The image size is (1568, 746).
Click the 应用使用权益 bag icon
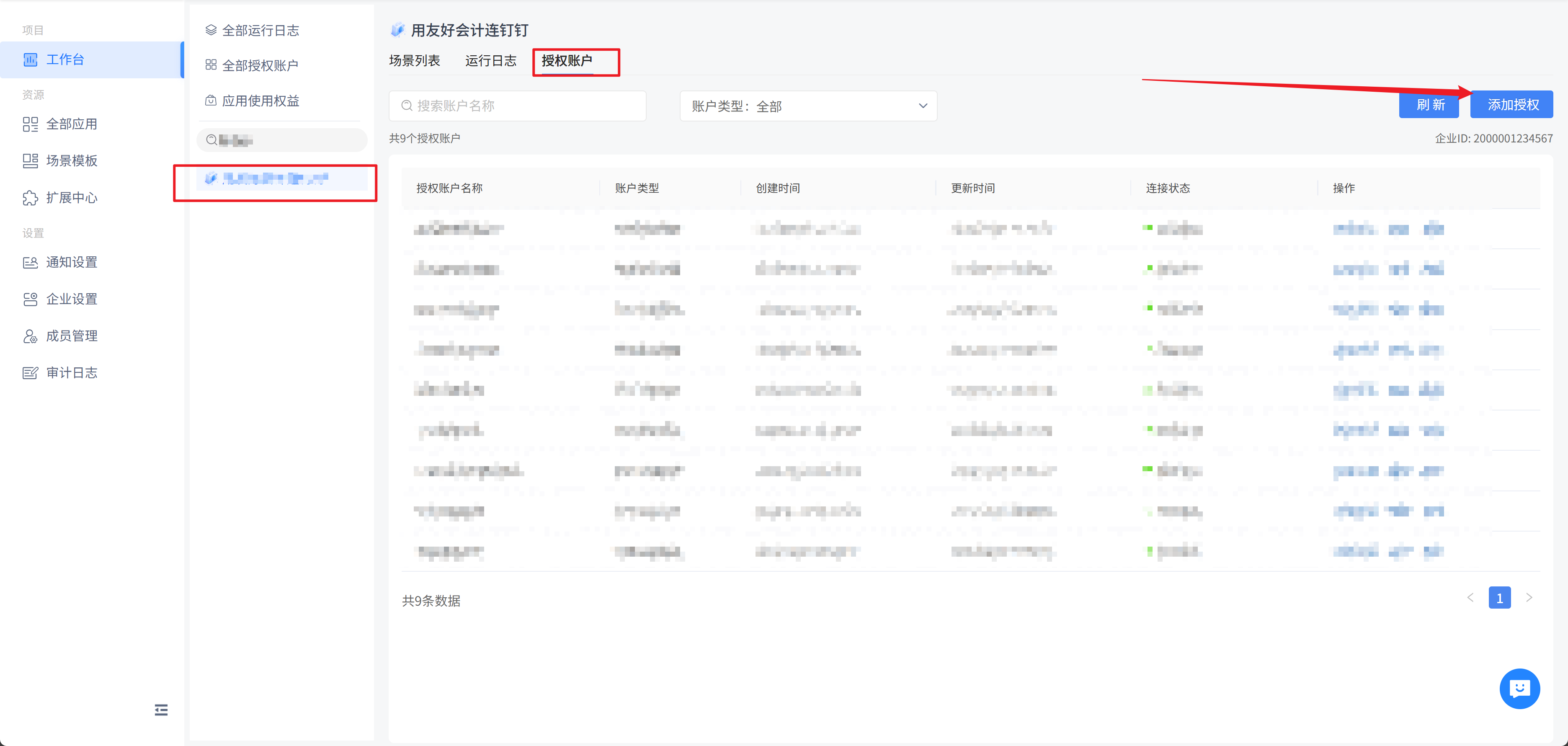(x=211, y=101)
